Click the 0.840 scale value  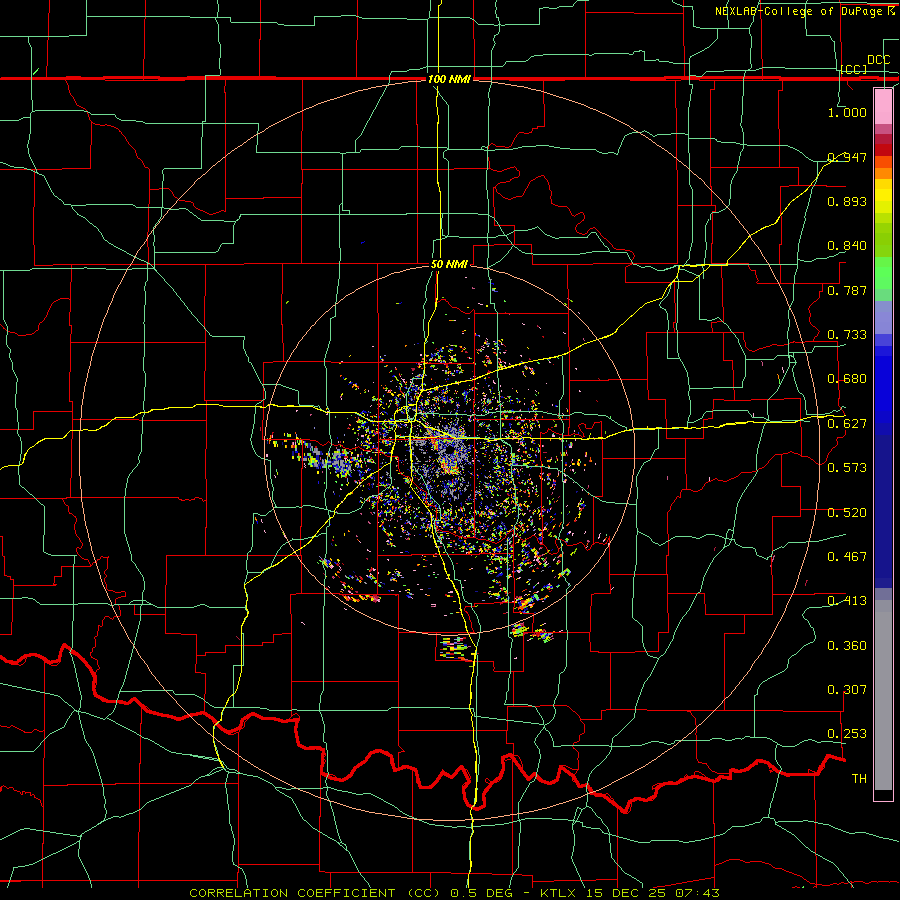(847, 246)
